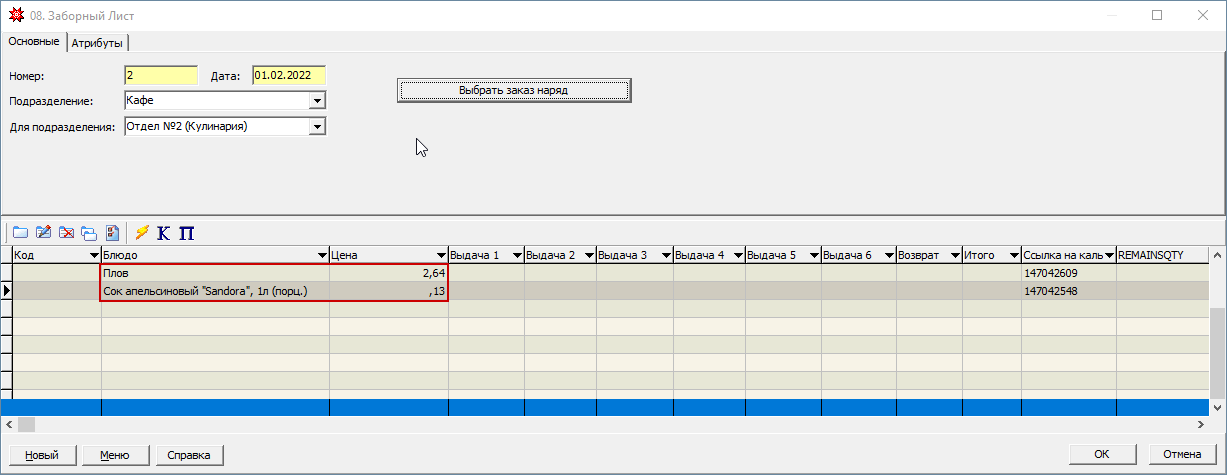The height and width of the screenshot is (475, 1227).
Task: Click the delete record red-cross icon
Action: coord(66,233)
